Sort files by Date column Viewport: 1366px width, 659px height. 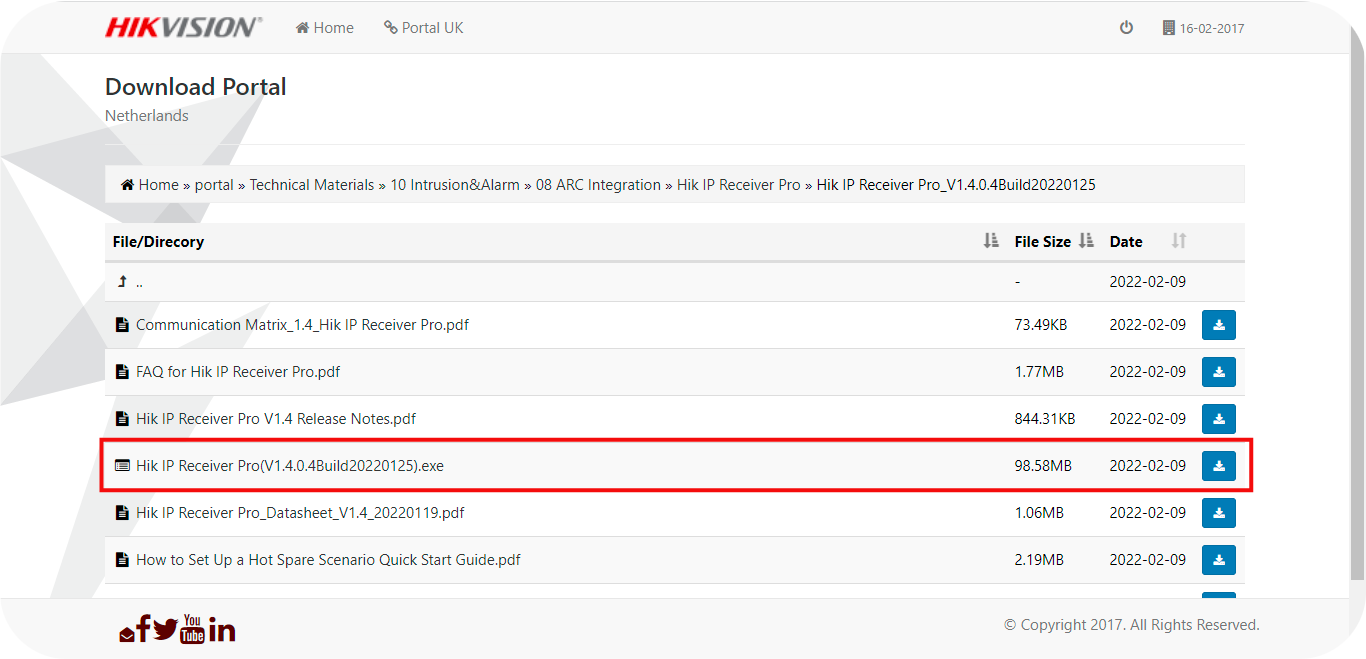(x=1178, y=241)
